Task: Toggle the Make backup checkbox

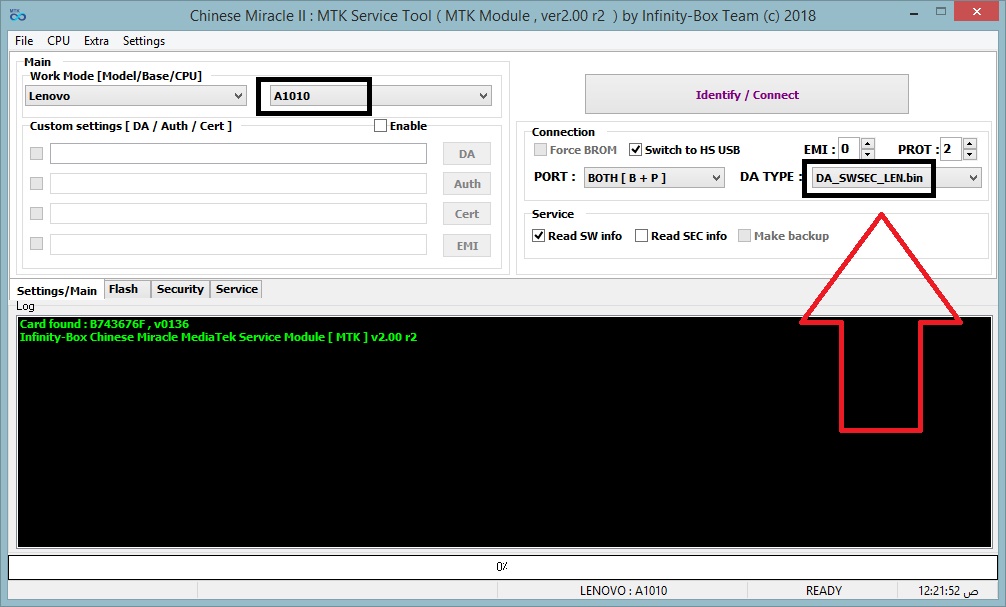Action: 744,235
